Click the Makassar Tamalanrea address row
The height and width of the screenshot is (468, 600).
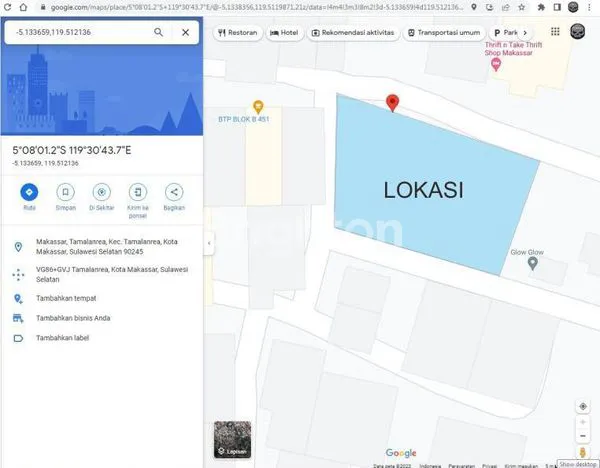pyautogui.click(x=102, y=247)
